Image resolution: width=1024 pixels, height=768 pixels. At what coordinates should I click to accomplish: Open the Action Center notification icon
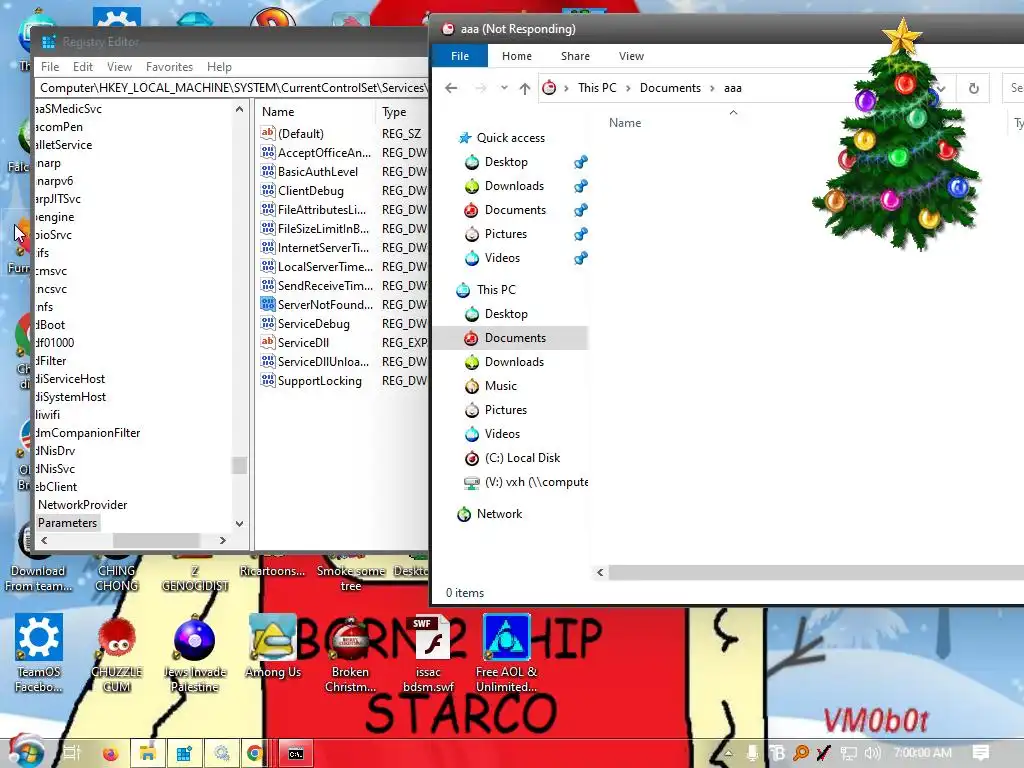981,753
